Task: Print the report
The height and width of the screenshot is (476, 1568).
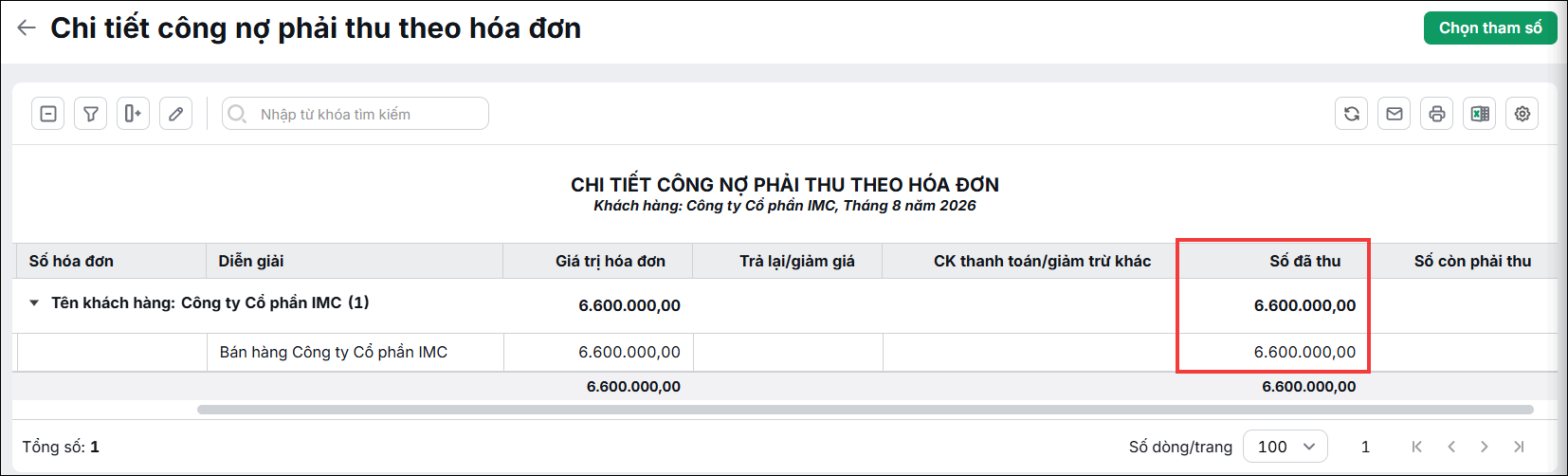Action: [1437, 114]
